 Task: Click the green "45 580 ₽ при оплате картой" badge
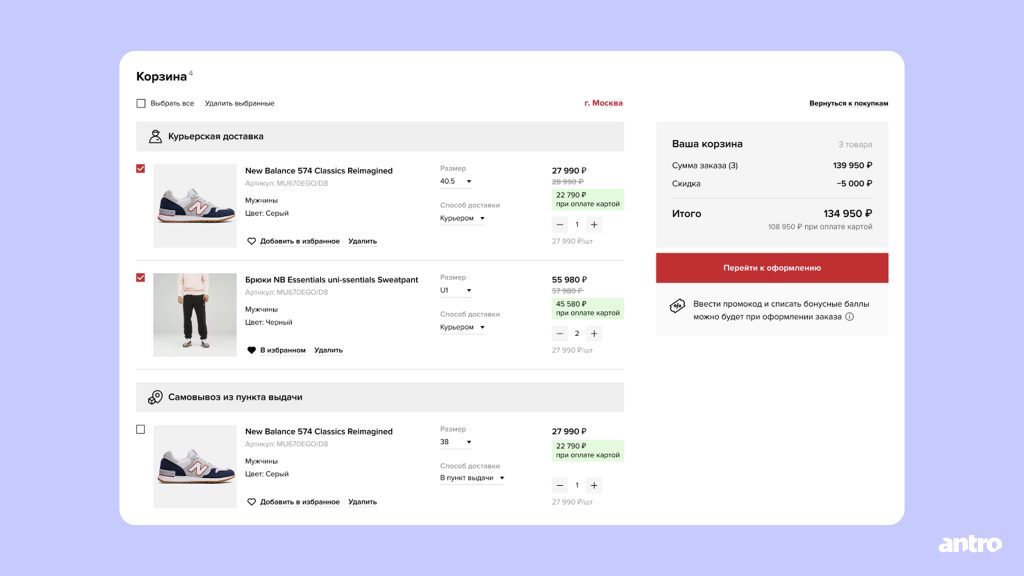588,308
